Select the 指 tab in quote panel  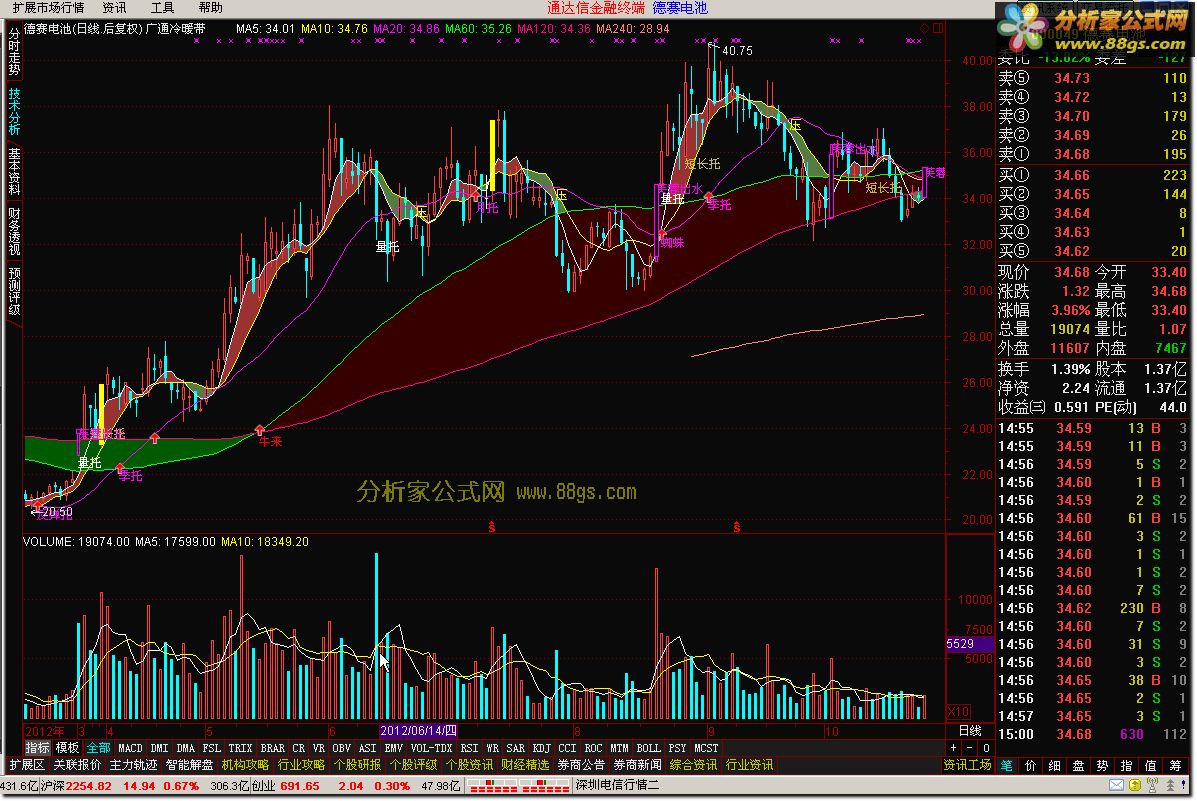pyautogui.click(x=1126, y=765)
